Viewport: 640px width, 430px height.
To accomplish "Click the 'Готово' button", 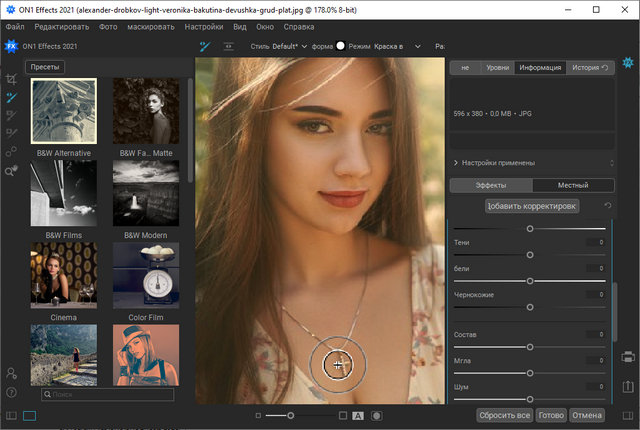I will [x=551, y=415].
